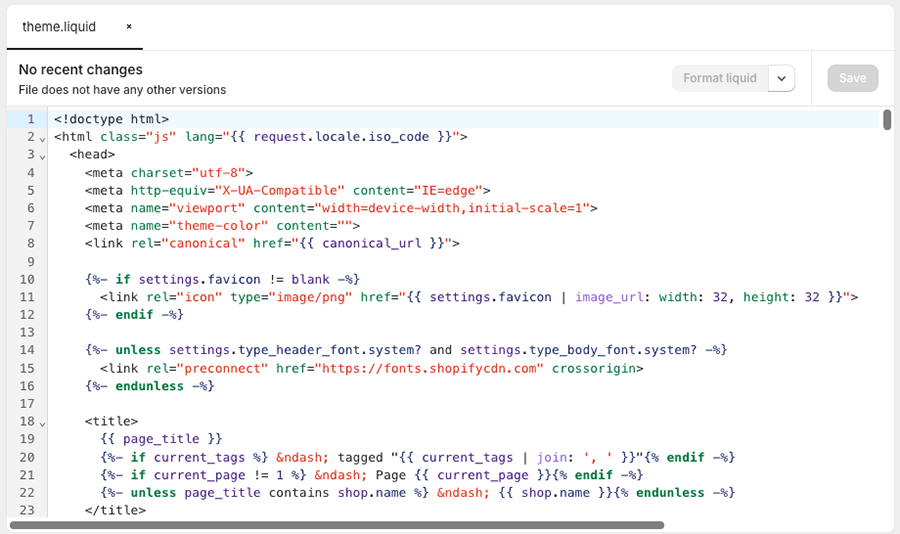Image resolution: width=900 pixels, height=534 pixels.
Task: Click the Format liquid button
Action: [720, 78]
